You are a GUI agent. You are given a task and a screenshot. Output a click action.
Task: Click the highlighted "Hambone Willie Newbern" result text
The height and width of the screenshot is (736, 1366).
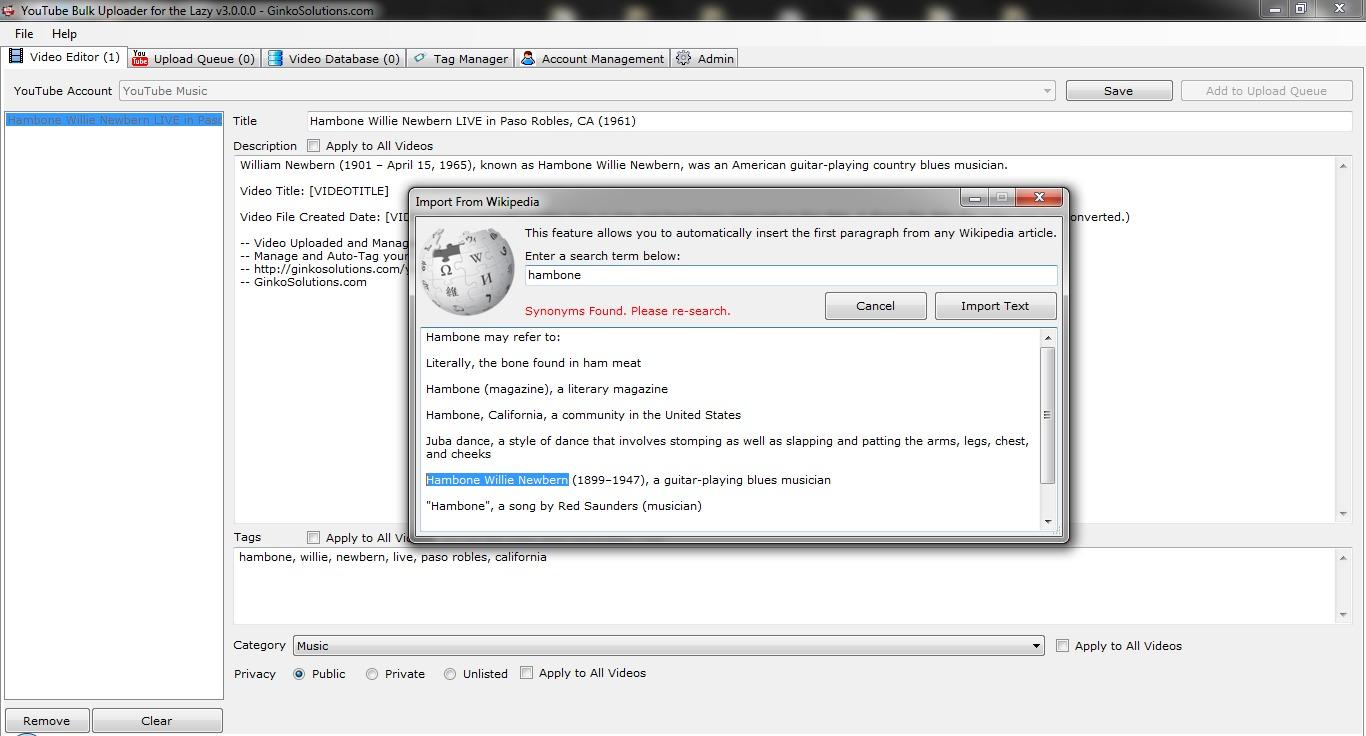(497, 480)
